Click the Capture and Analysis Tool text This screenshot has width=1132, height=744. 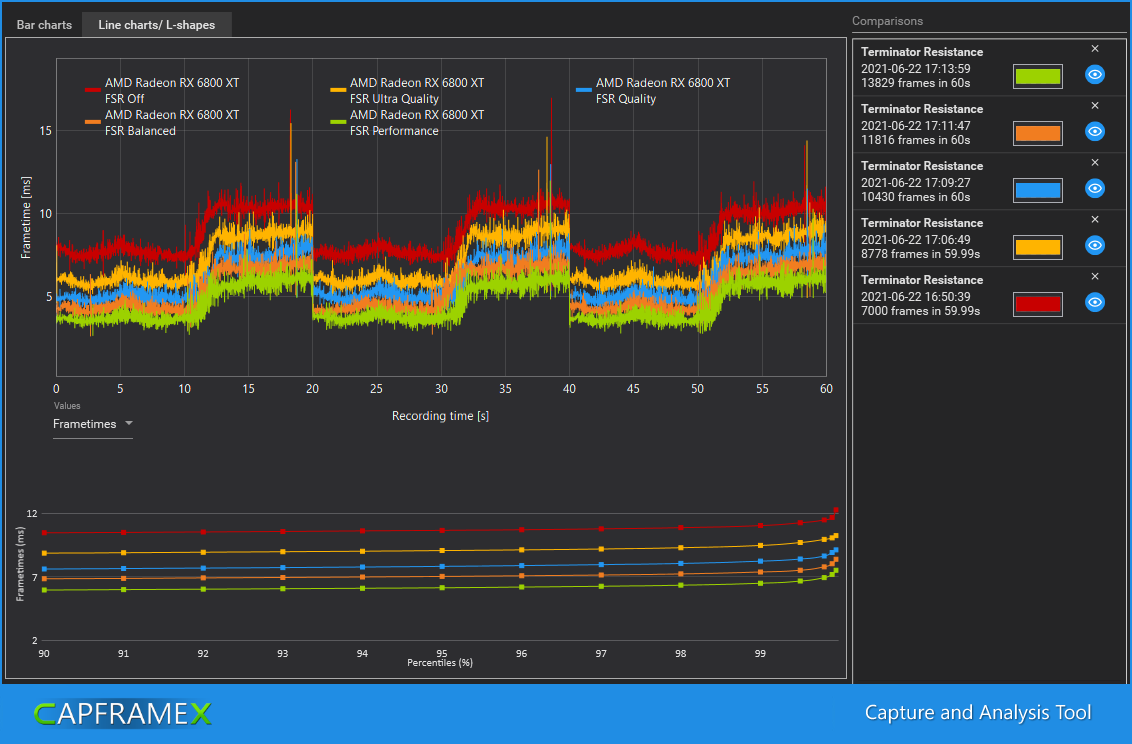click(x=978, y=713)
